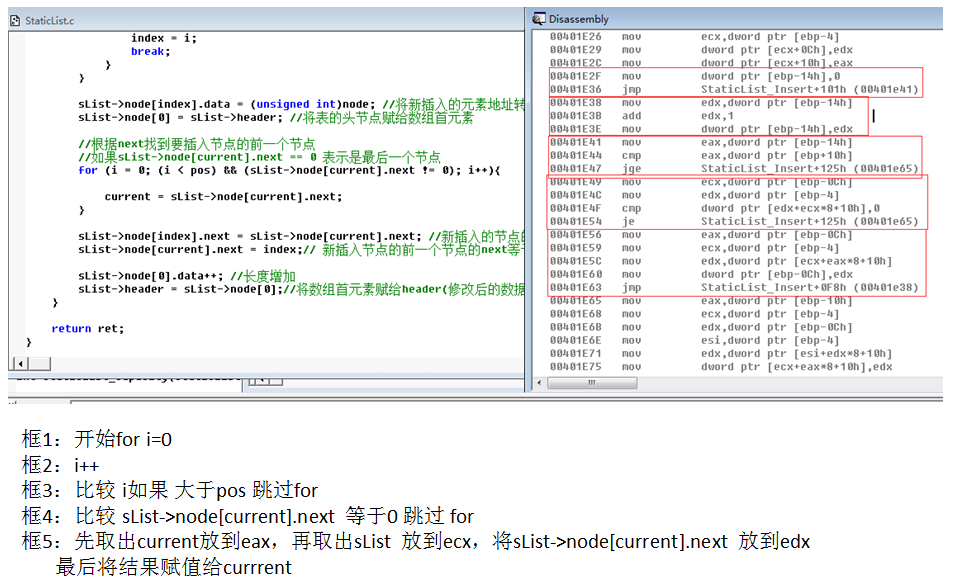Select the Disassembly window title

(578, 19)
